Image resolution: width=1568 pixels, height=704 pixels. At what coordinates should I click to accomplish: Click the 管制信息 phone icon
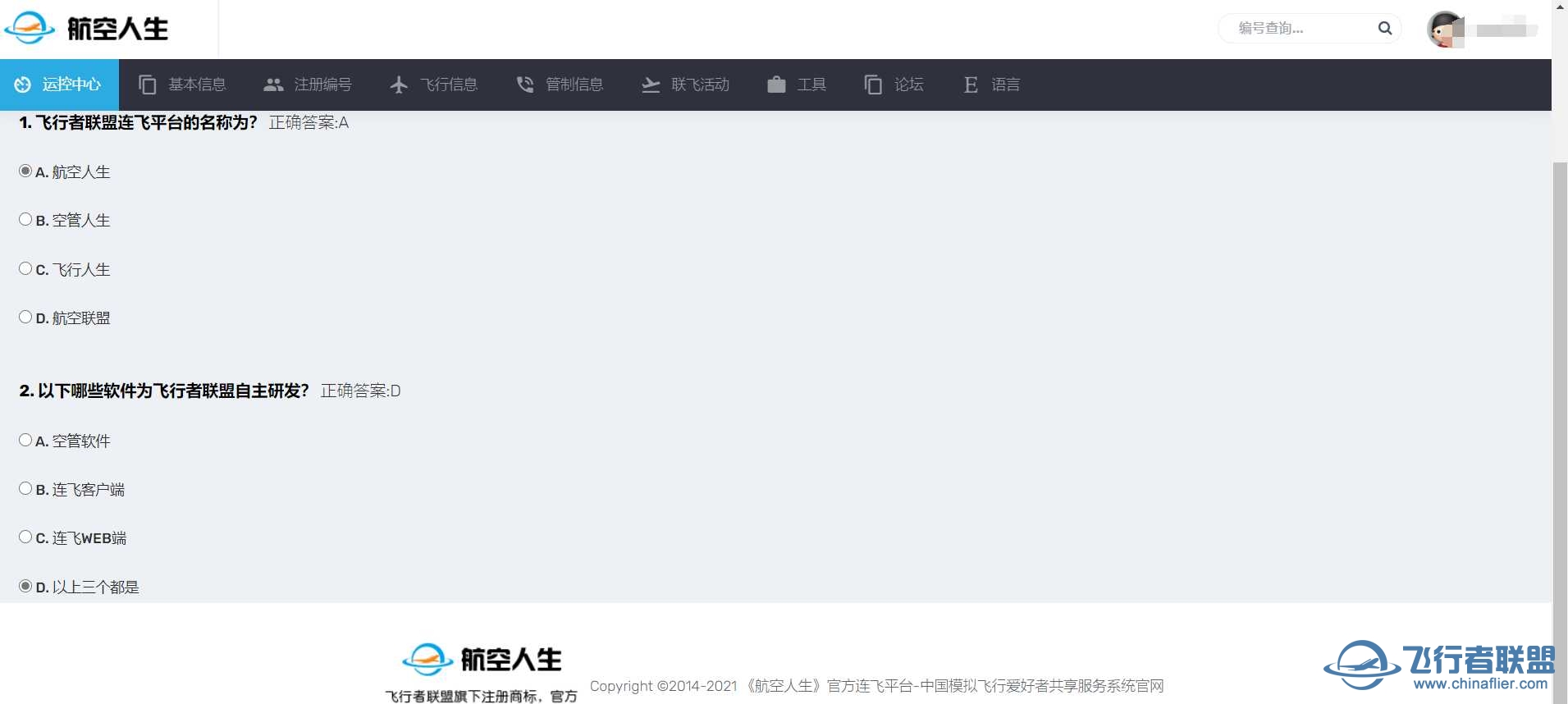pos(525,85)
